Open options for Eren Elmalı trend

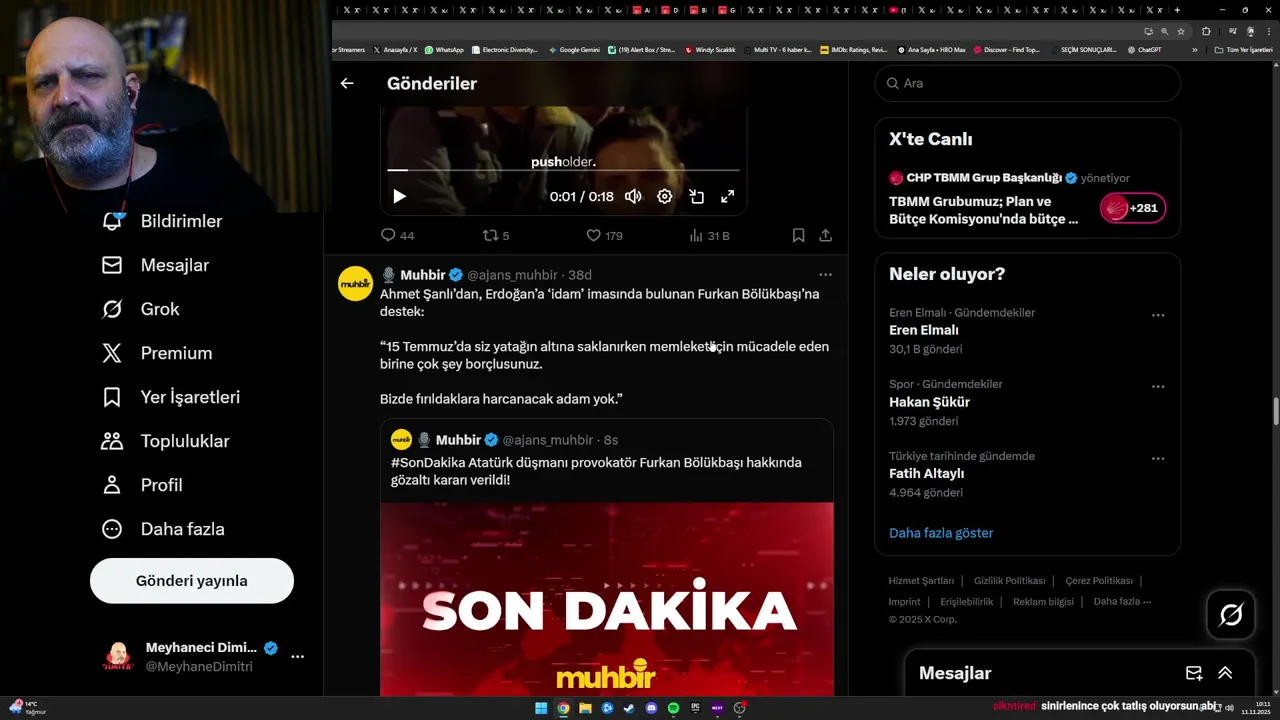[1158, 315]
